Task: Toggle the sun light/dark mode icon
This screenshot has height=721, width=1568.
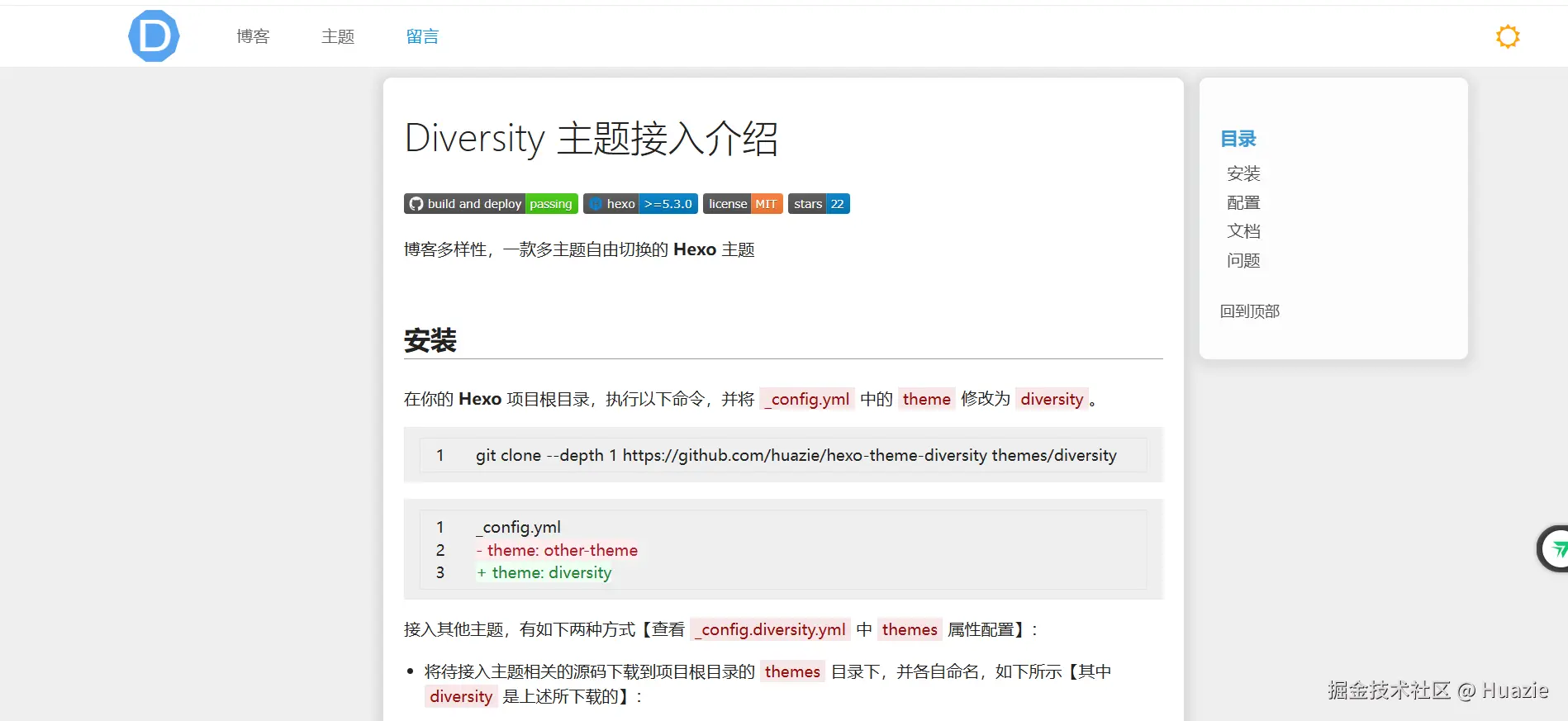Action: pos(1507,36)
